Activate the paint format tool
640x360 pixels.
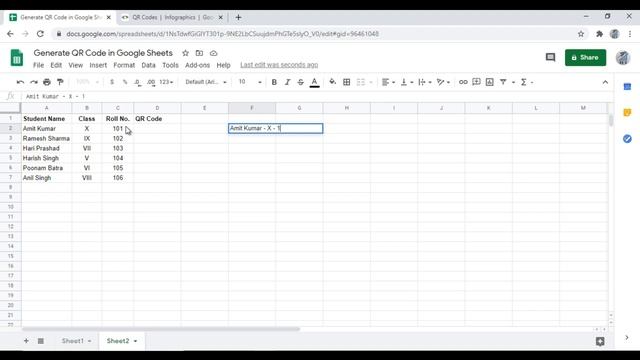click(x=60, y=82)
